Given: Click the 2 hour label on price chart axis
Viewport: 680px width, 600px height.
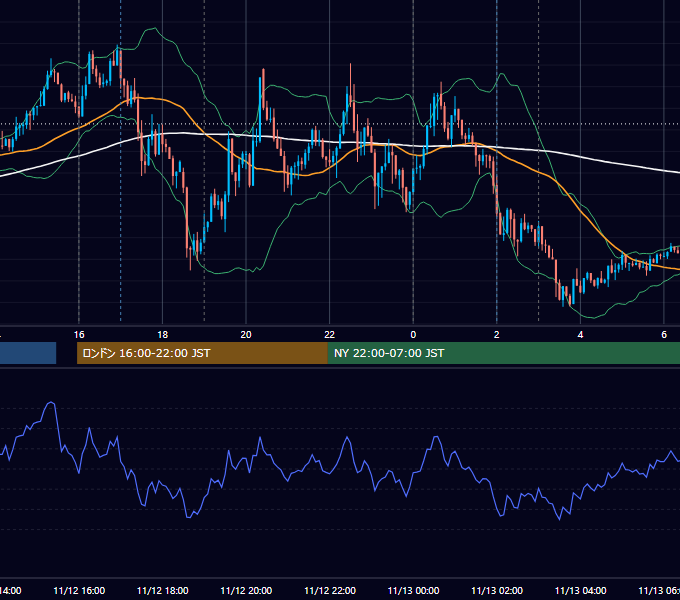Looking at the screenshot, I should pos(497,335).
